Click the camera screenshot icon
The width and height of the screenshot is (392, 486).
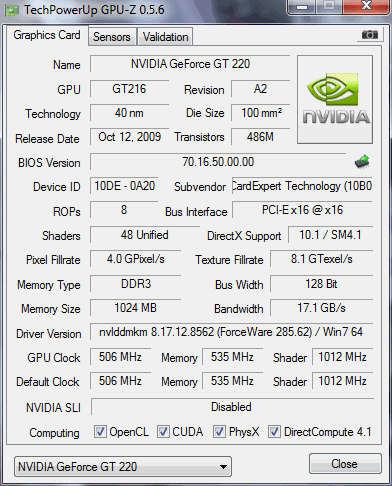tap(370, 34)
